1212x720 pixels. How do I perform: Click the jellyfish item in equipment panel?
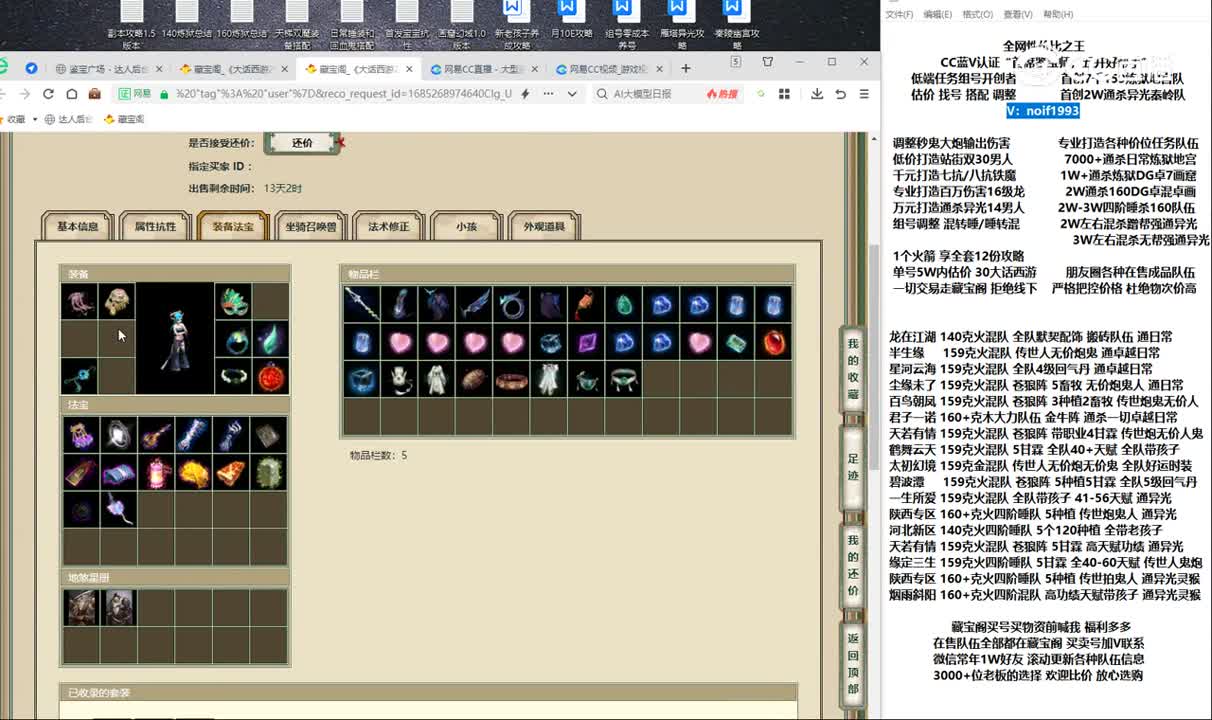tap(79, 301)
